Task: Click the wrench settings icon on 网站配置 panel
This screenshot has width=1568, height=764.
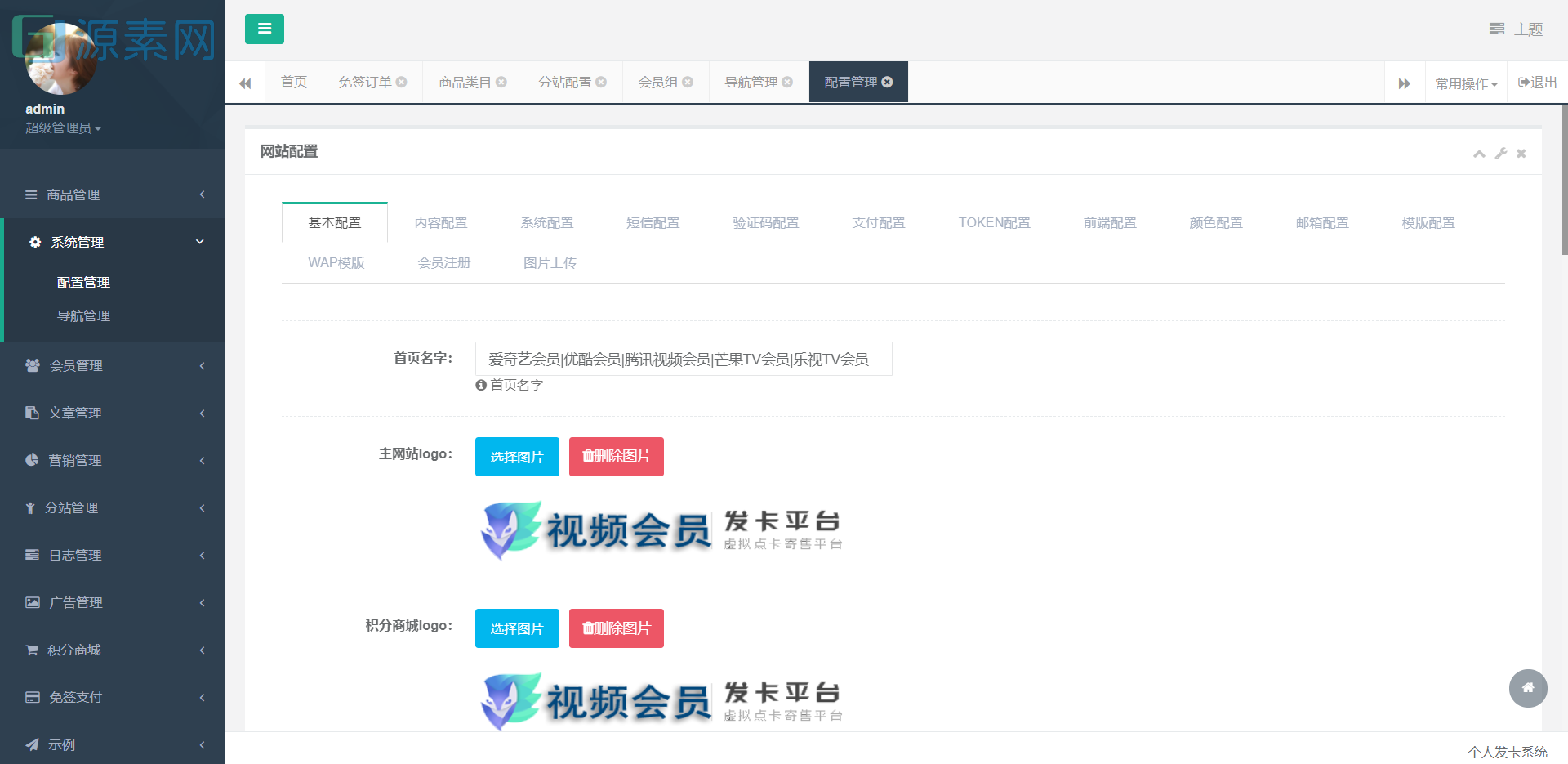Action: point(1500,153)
